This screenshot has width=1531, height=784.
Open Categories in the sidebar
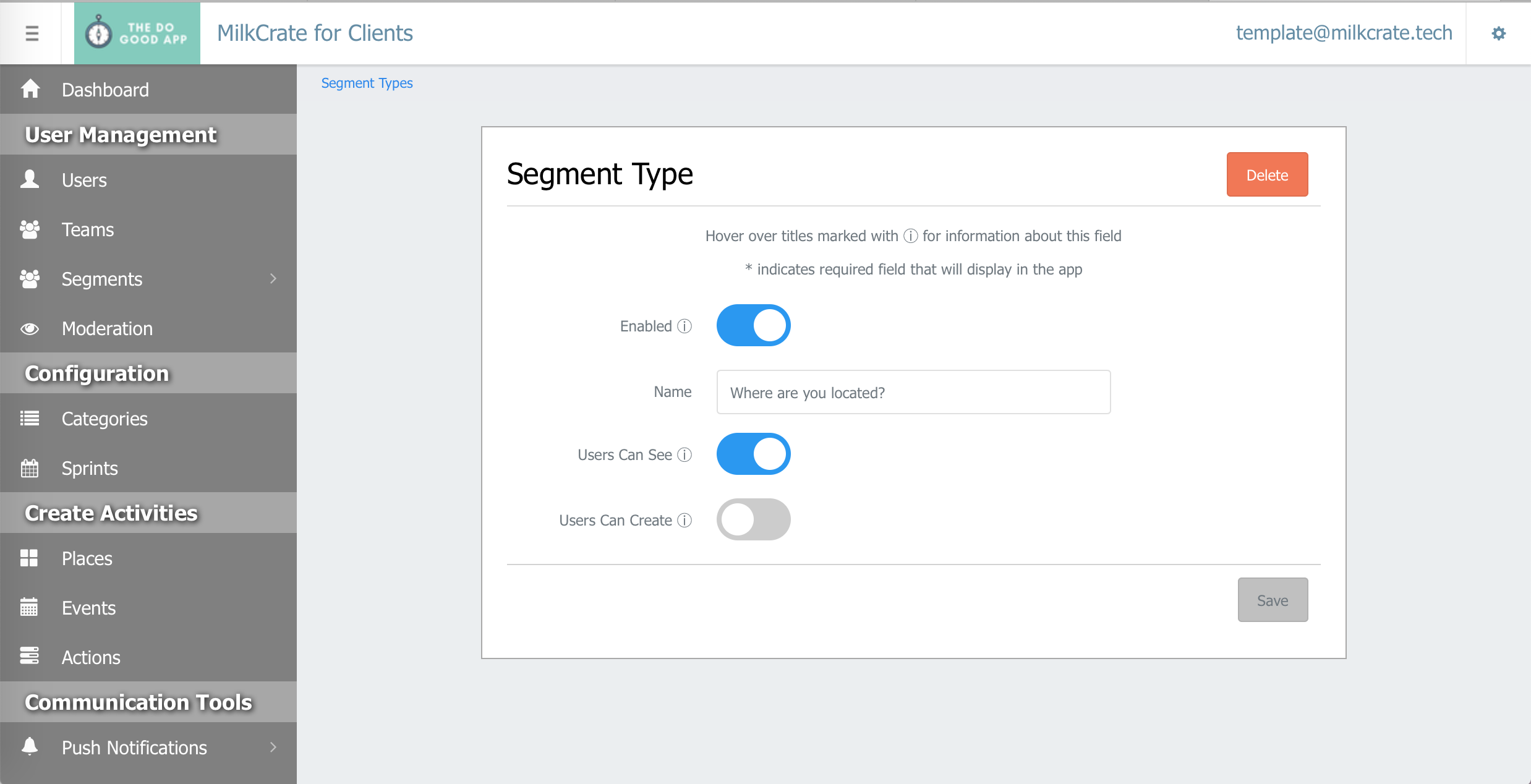tap(148, 419)
